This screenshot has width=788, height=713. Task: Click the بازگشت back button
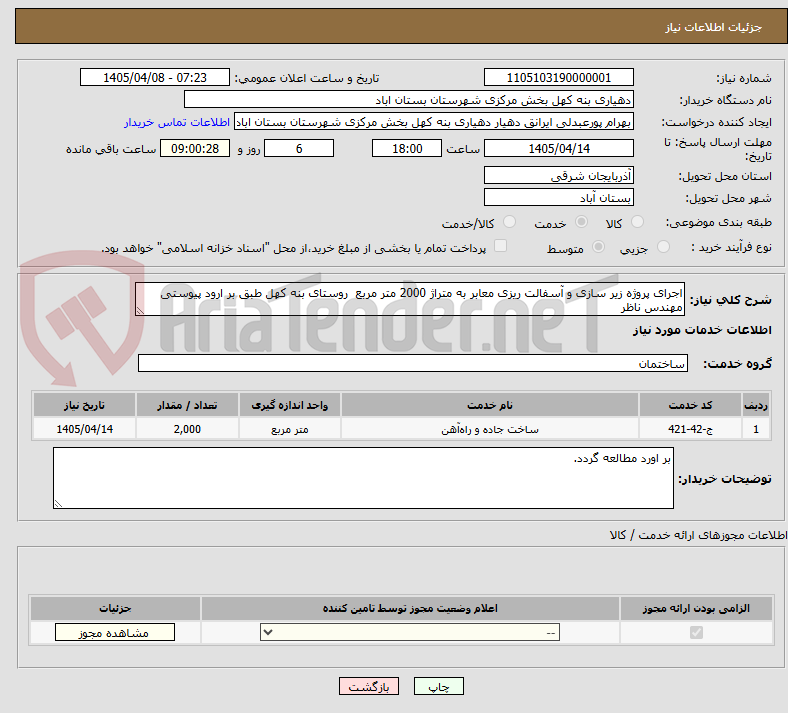click(x=369, y=686)
